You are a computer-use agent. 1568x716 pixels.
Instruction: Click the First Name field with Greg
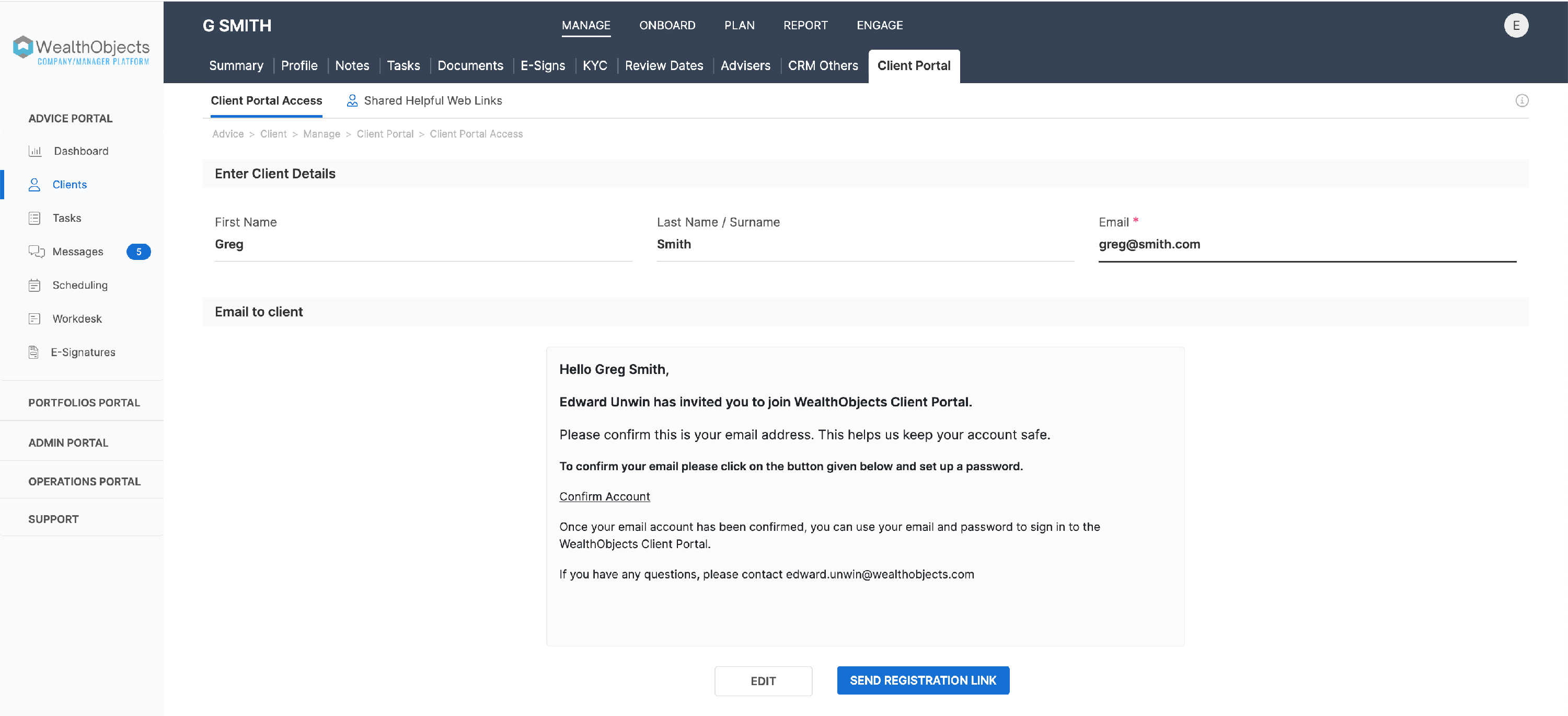click(x=423, y=245)
